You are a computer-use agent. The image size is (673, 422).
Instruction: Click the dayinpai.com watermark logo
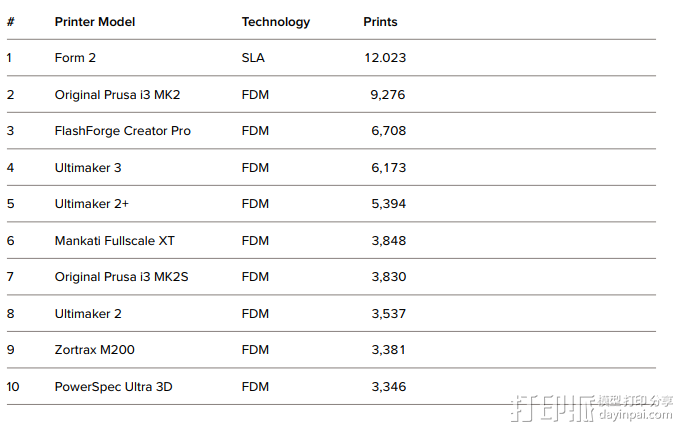(590, 404)
